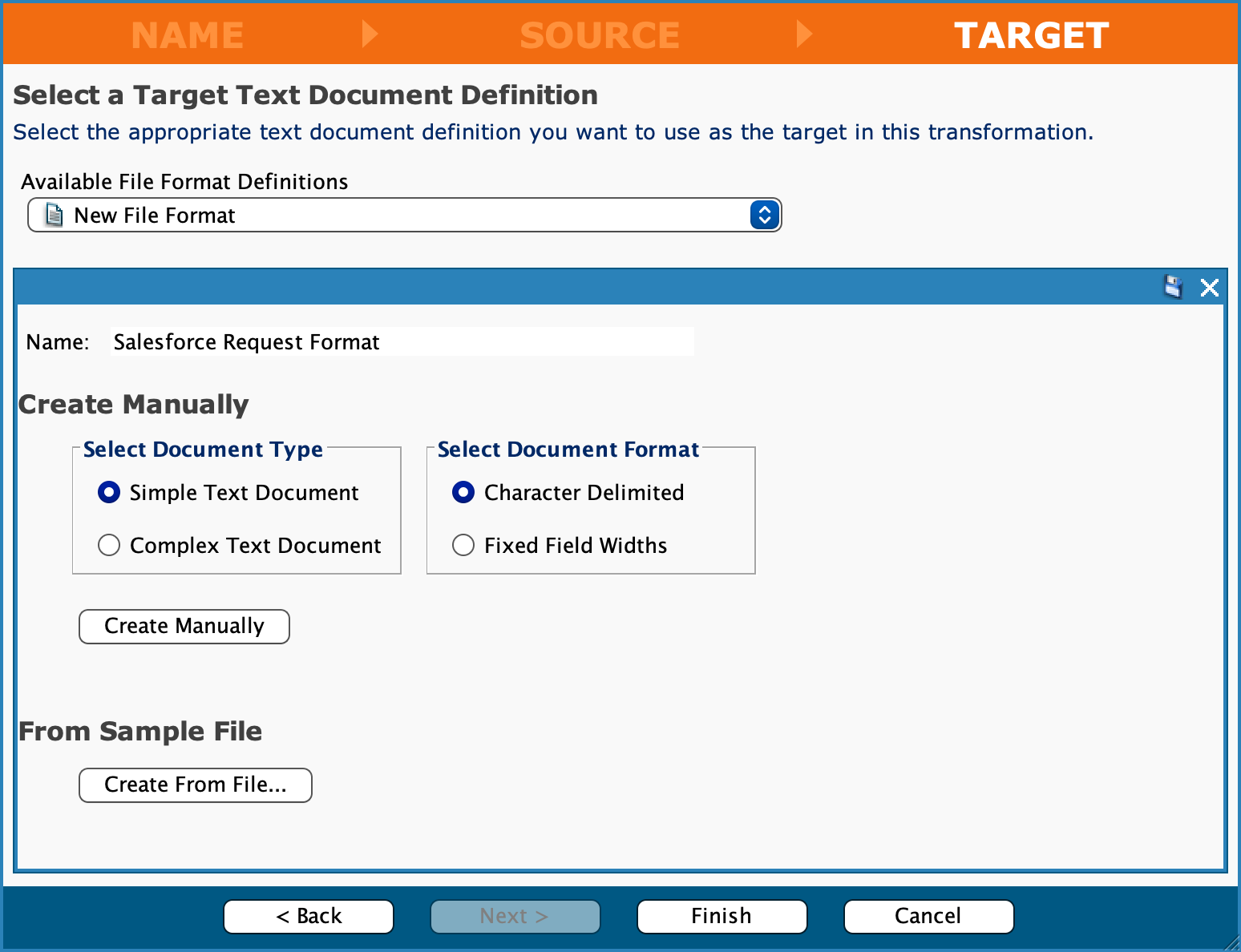
Task: Click Finish to complete the wizard
Action: 722,916
